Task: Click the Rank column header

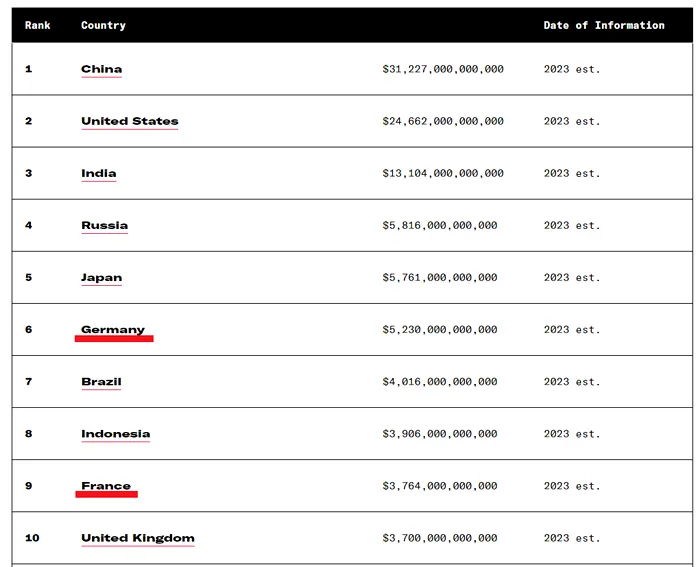Action: tap(38, 25)
